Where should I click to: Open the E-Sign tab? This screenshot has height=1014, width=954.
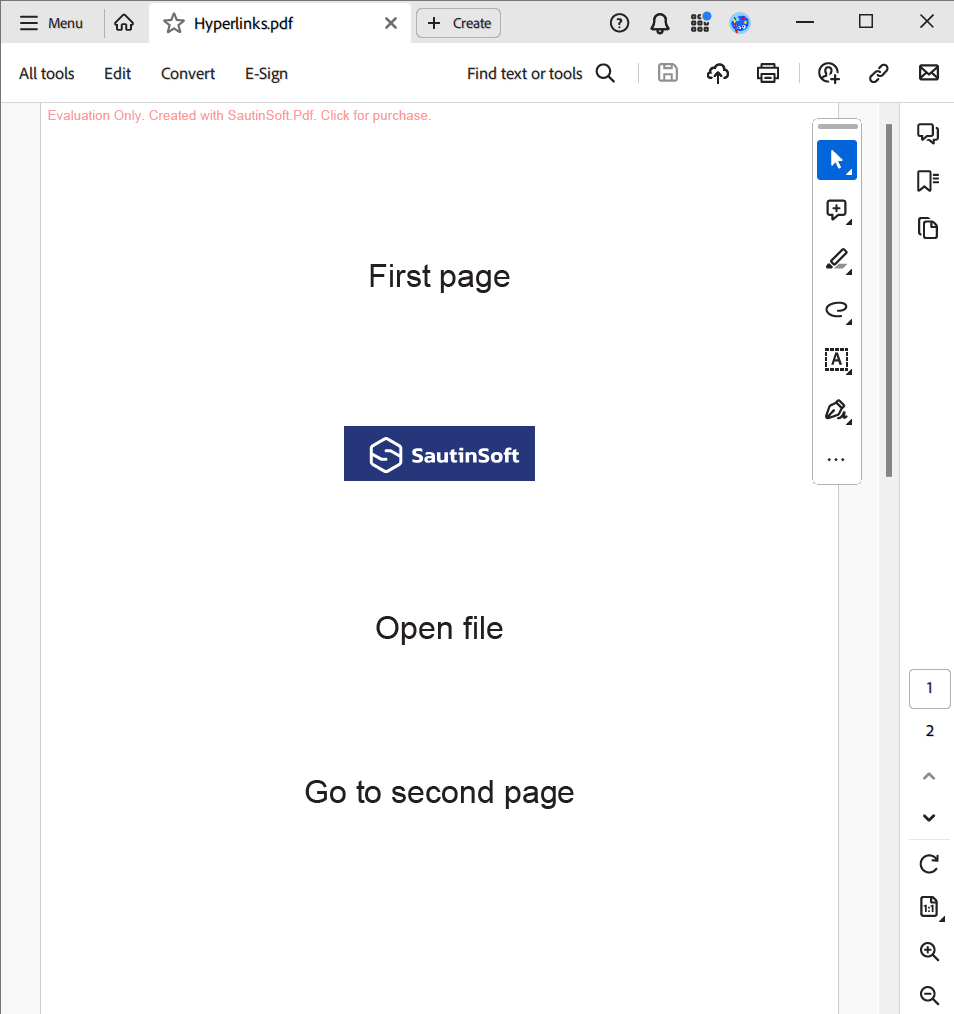tap(266, 74)
